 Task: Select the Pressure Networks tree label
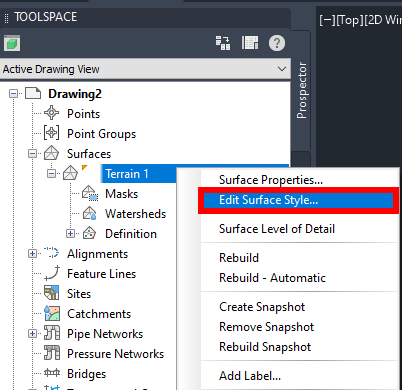pyautogui.click(x=115, y=354)
